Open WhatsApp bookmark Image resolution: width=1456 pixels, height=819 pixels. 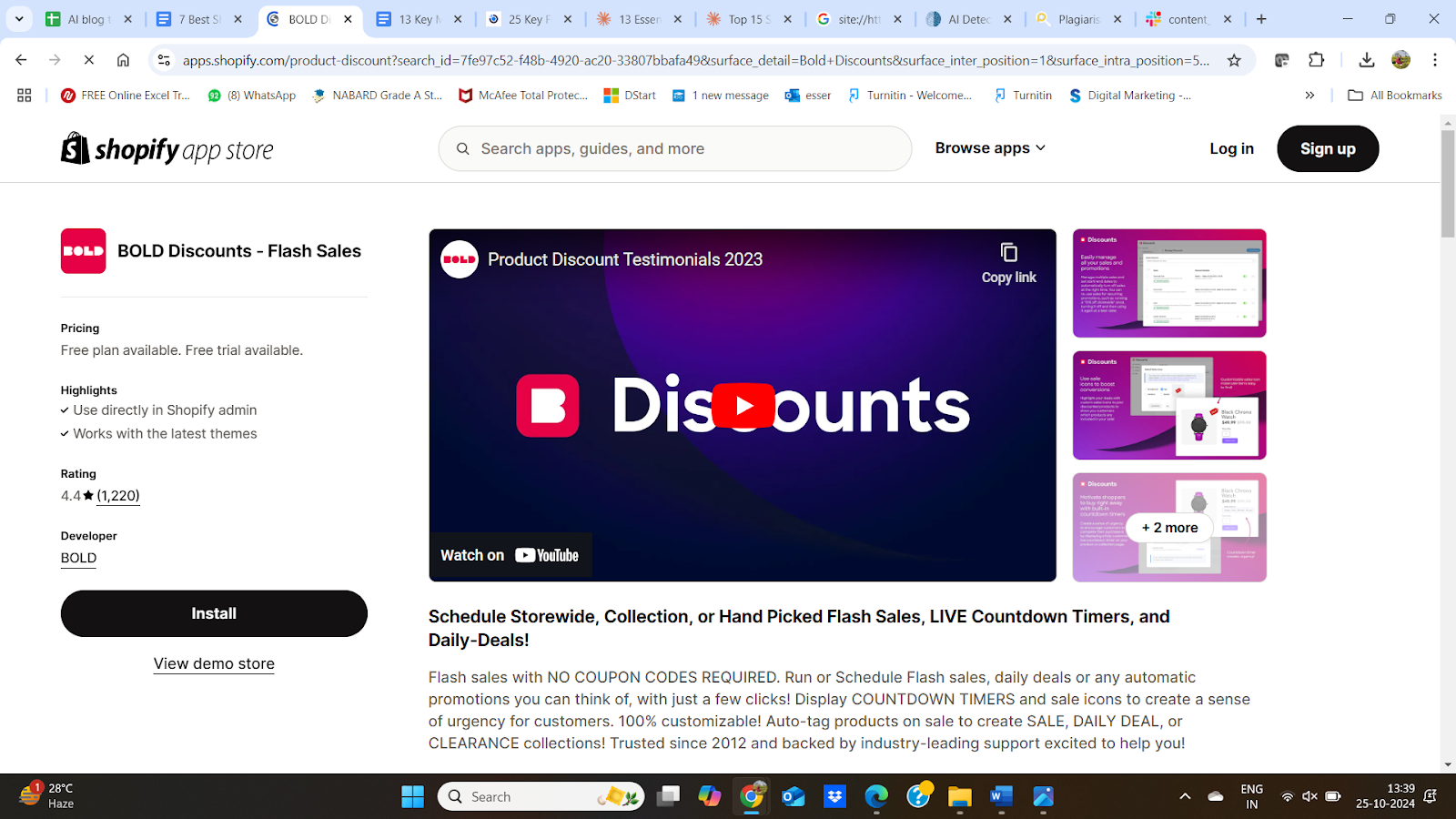point(251,95)
